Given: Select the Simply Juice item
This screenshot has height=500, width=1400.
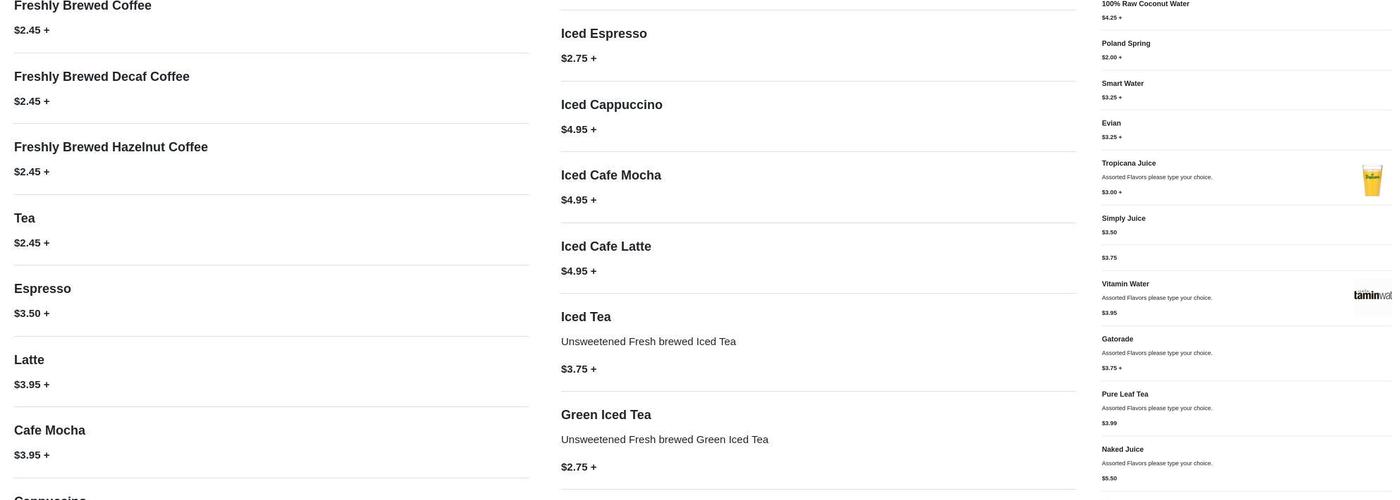Looking at the screenshot, I should pyautogui.click(x=1124, y=219).
